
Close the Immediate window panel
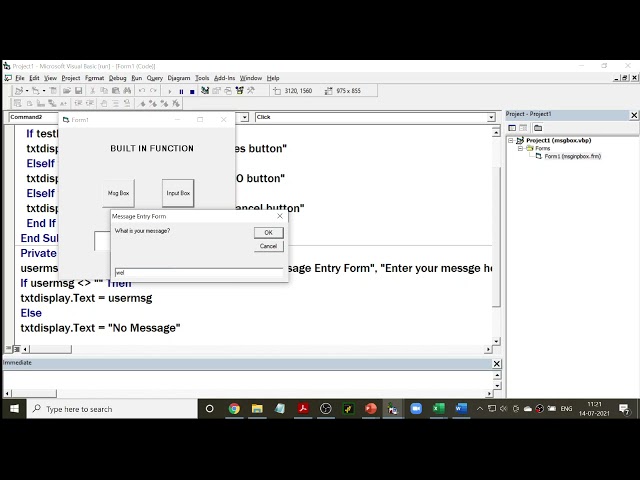[x=496, y=364]
